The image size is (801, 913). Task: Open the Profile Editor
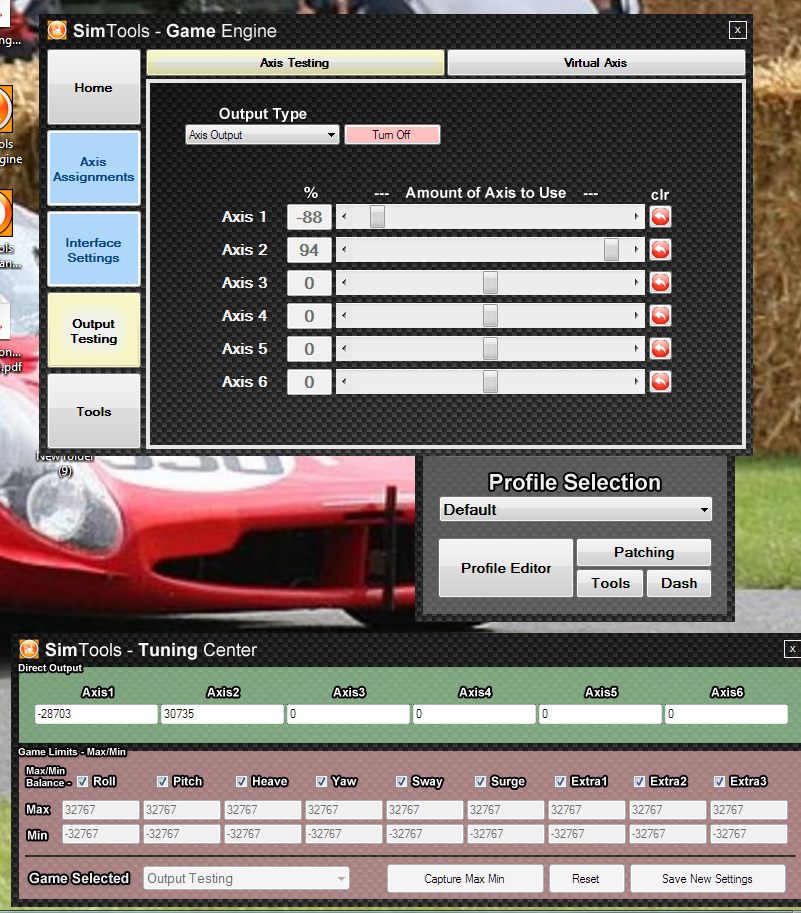(x=506, y=568)
